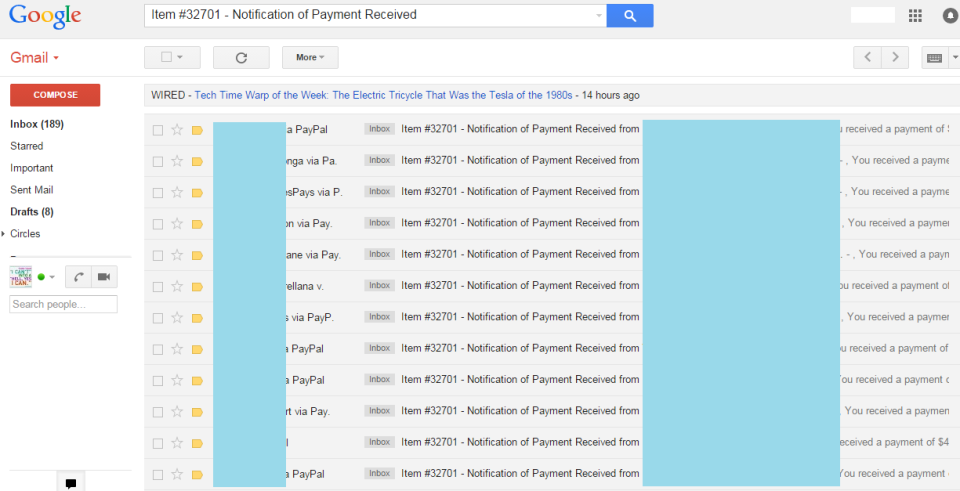The height and width of the screenshot is (491, 960).
Task: Refresh the mail list
Action: [241, 58]
